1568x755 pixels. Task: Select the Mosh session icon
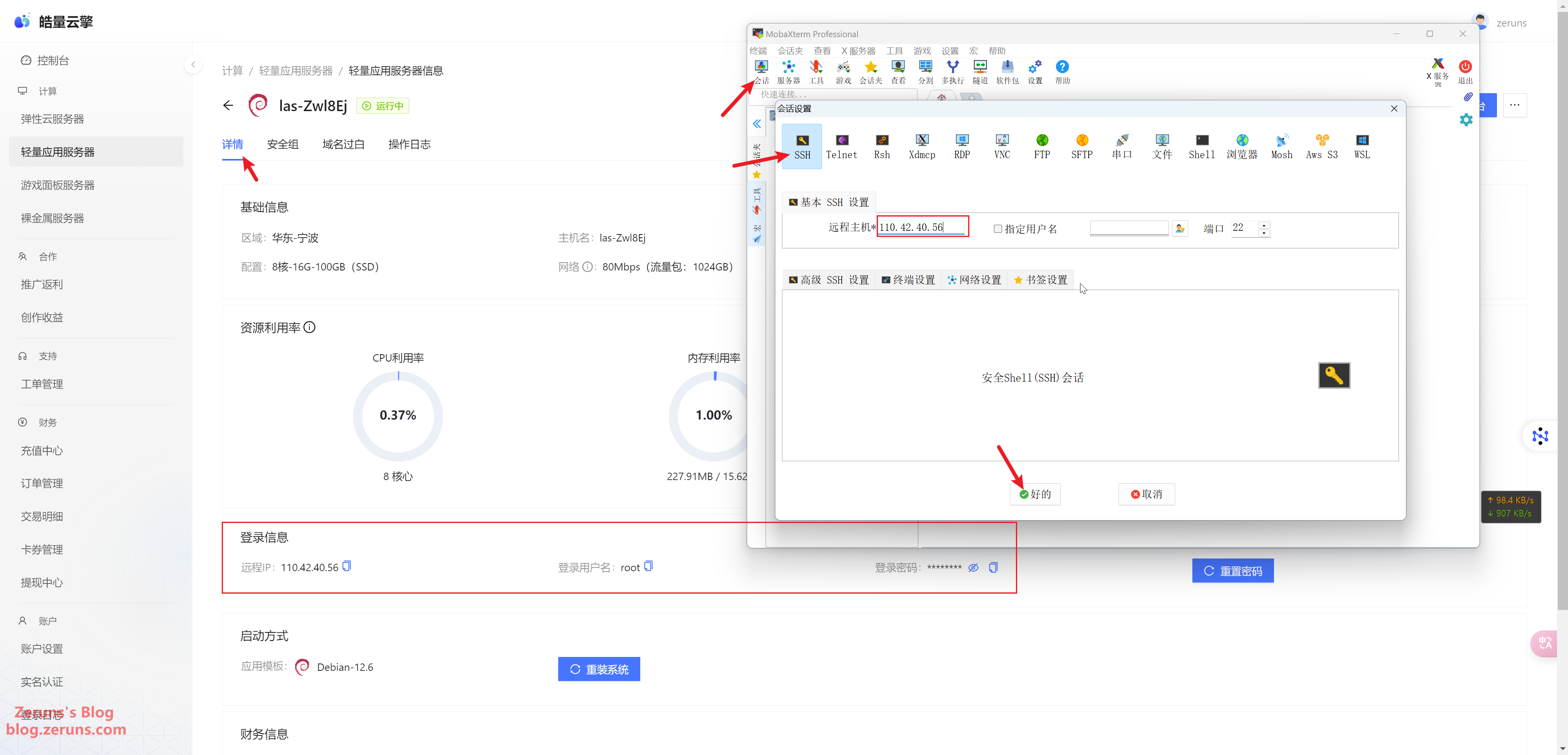pos(1281,146)
